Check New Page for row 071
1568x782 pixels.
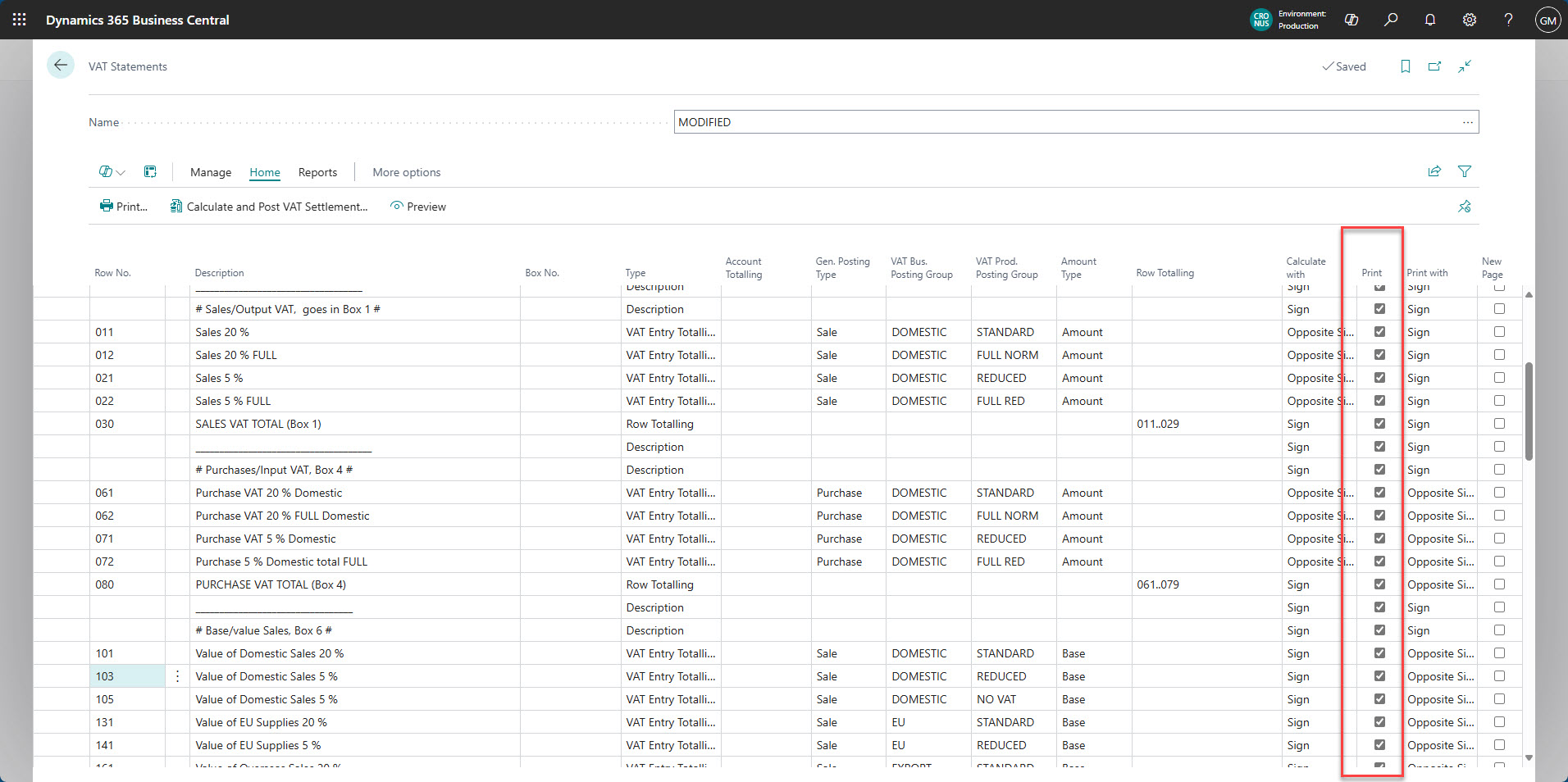pos(1499,539)
